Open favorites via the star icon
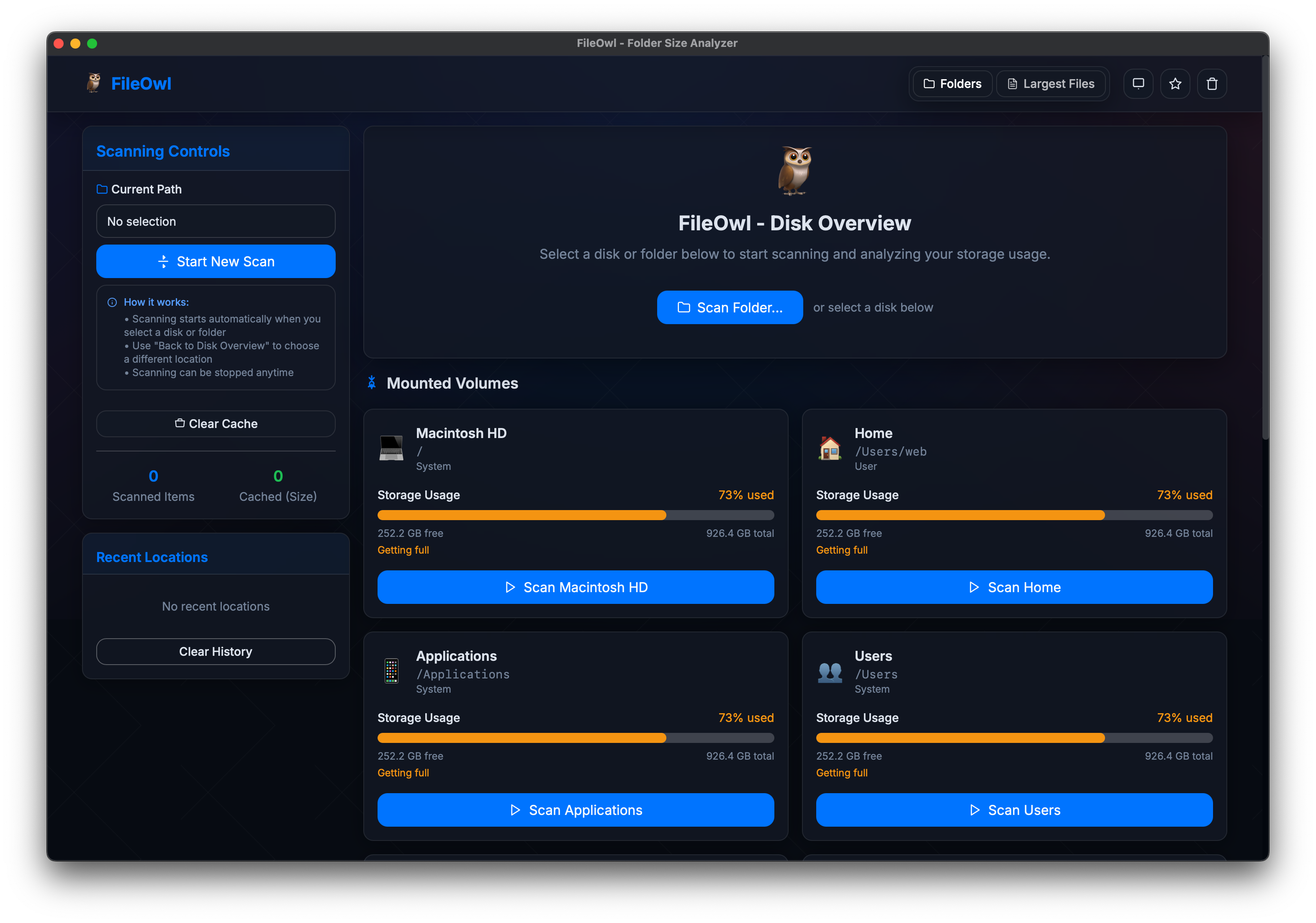 click(1175, 83)
